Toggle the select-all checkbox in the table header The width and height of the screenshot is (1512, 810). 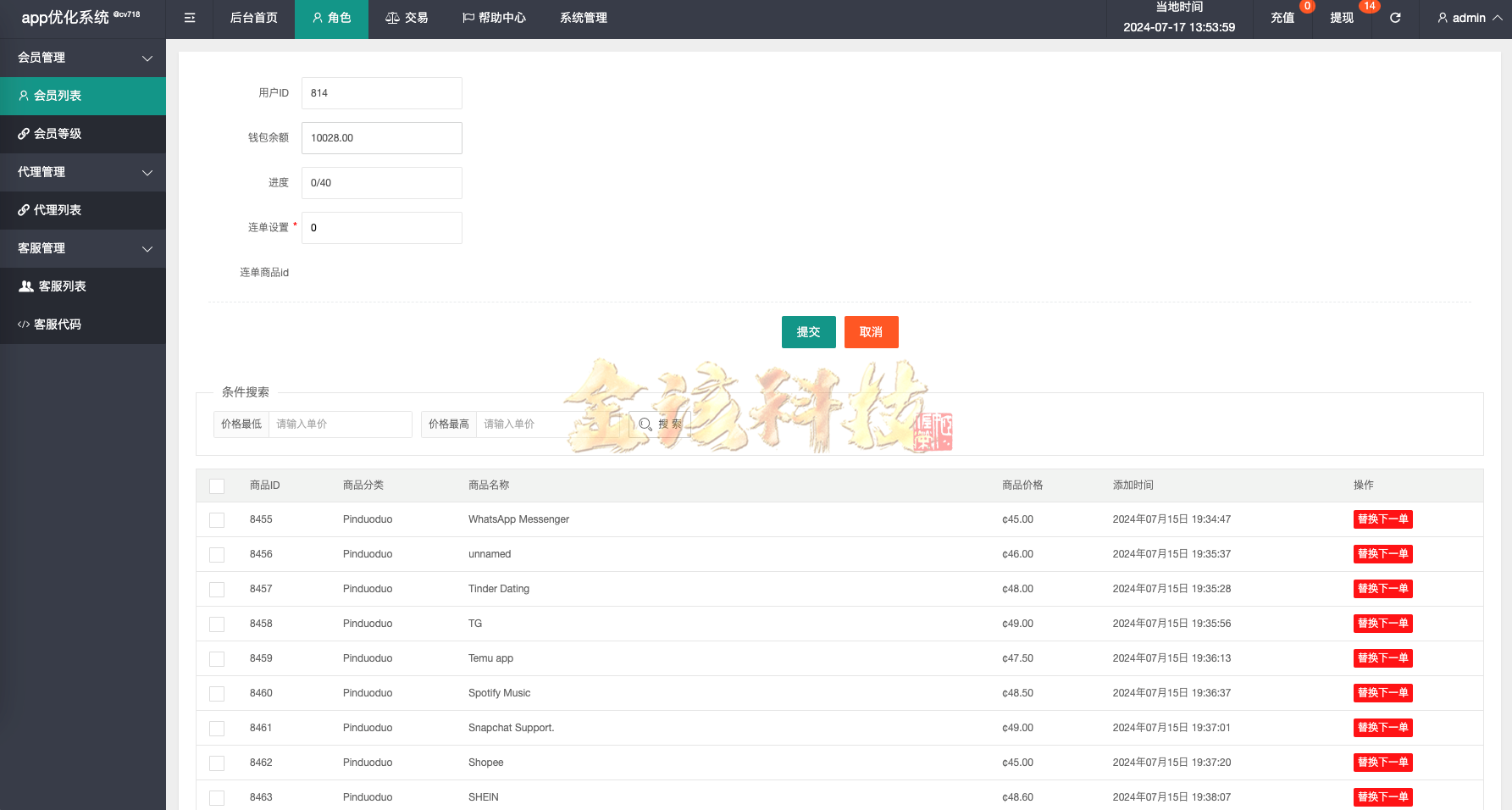[217, 485]
